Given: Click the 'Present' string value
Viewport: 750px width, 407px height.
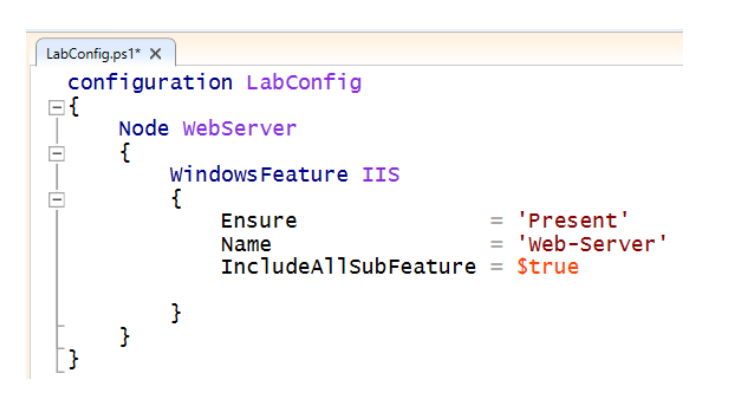Looking at the screenshot, I should 572,221.
